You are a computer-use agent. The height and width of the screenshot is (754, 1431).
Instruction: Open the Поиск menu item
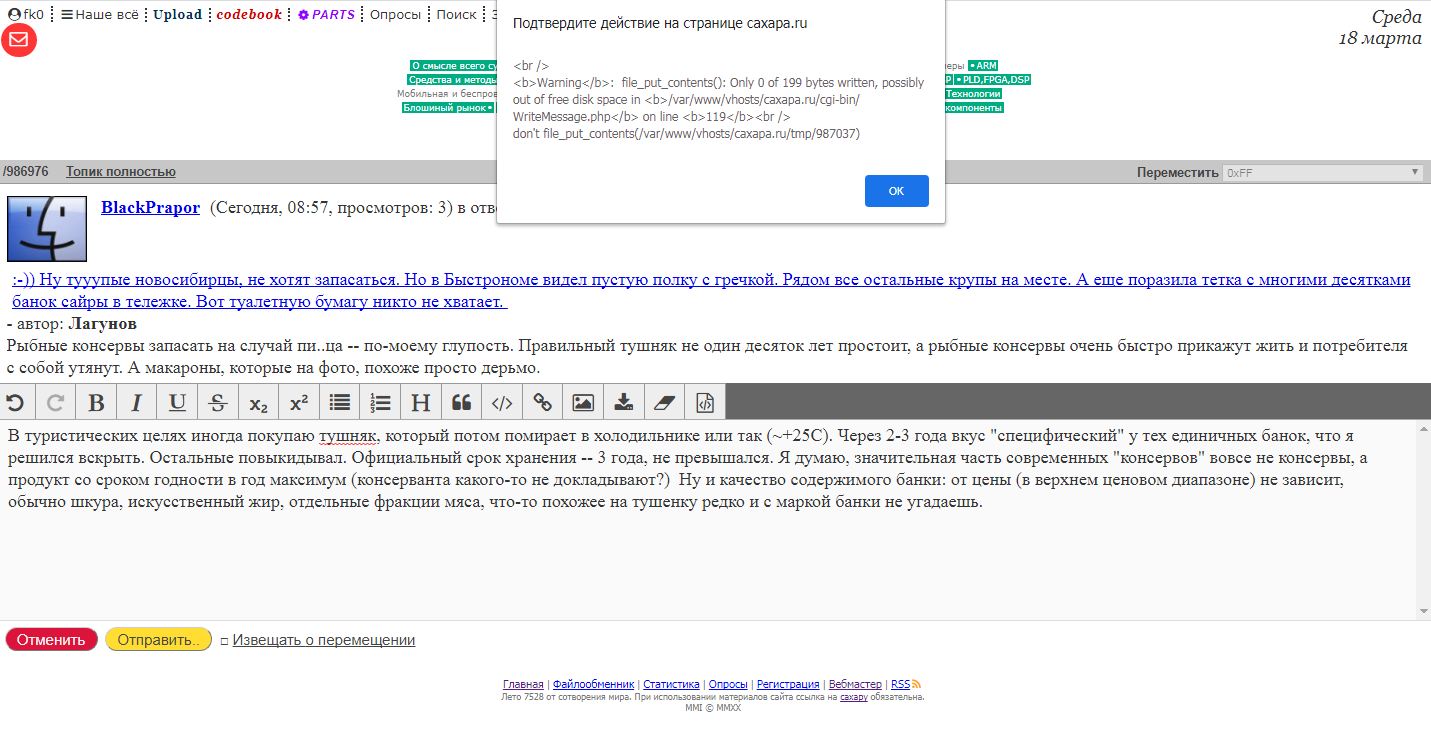456,15
